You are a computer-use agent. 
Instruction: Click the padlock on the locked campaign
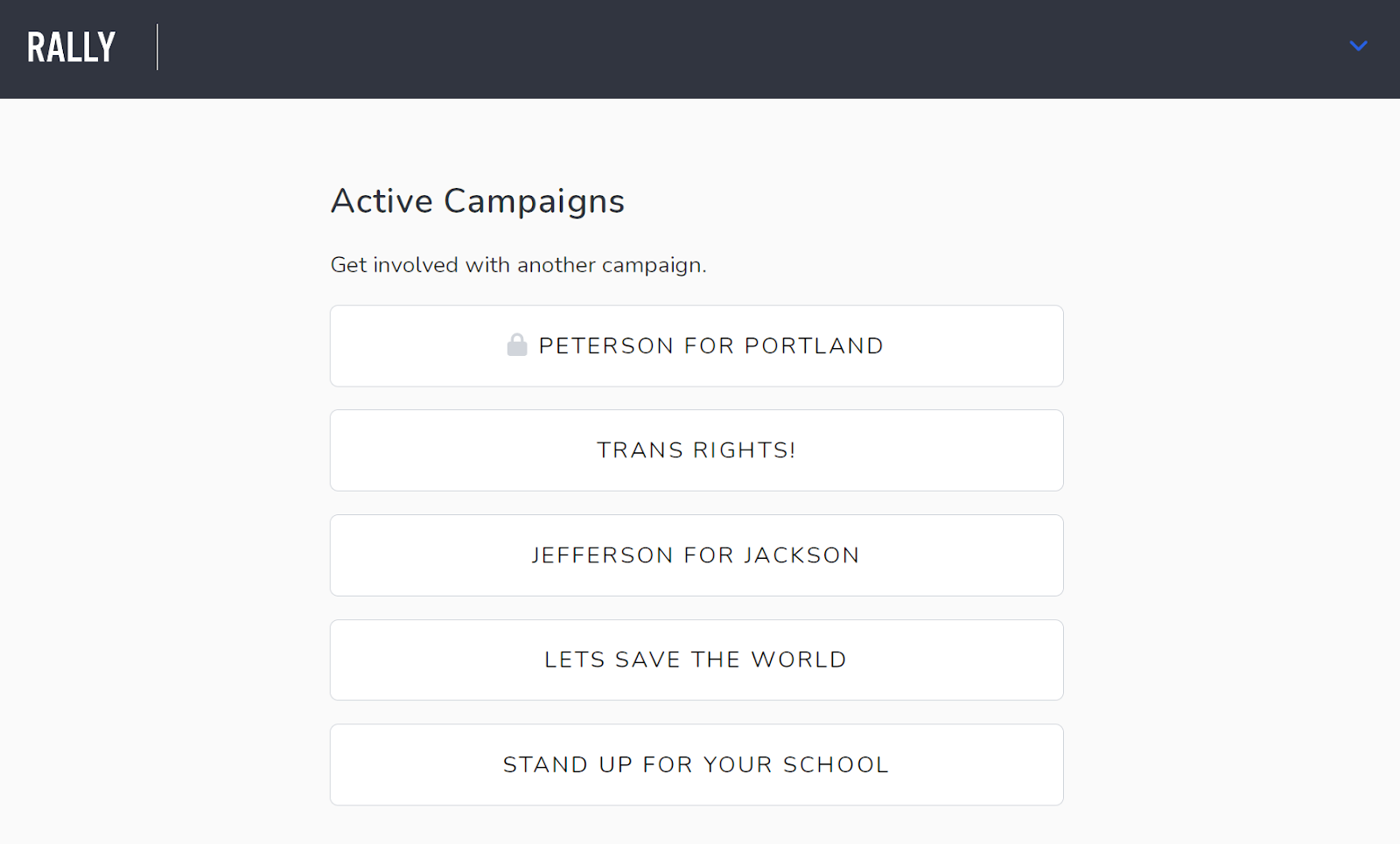tap(517, 345)
